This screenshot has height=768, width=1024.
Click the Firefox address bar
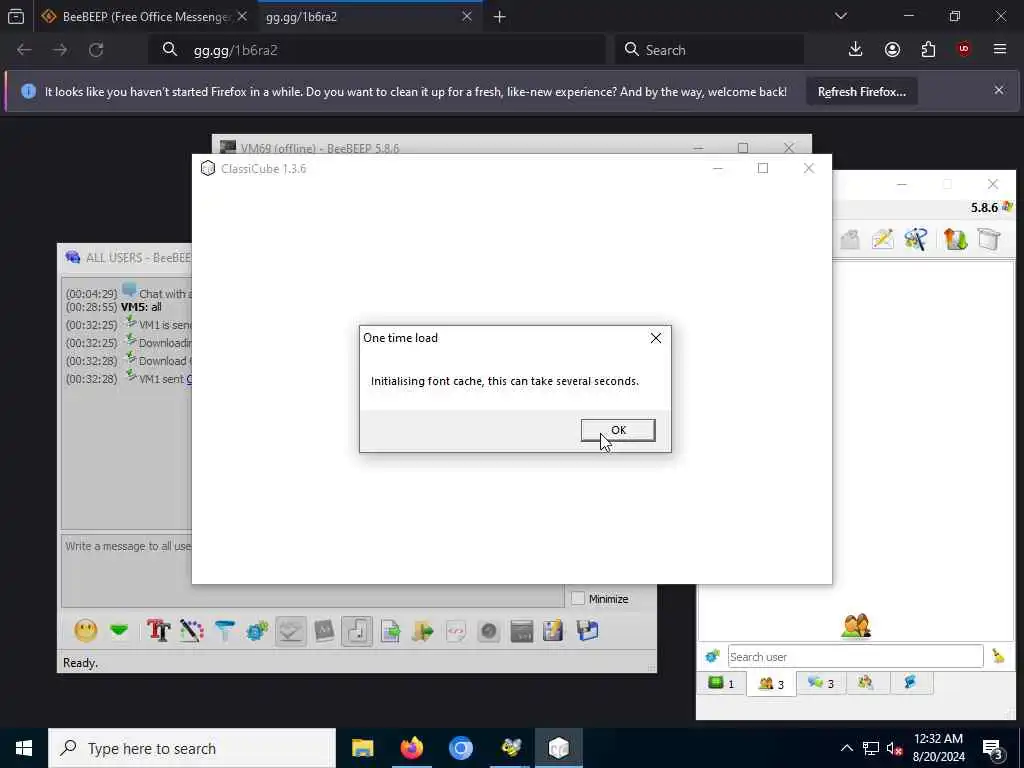tap(377, 50)
